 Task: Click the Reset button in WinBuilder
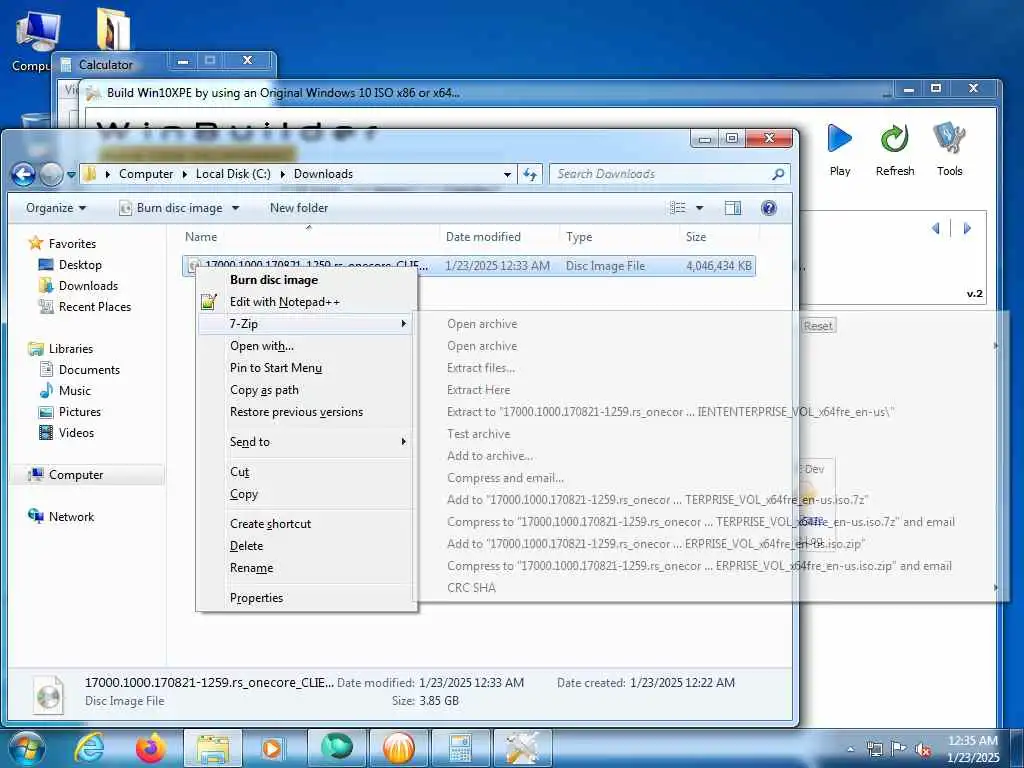point(818,326)
